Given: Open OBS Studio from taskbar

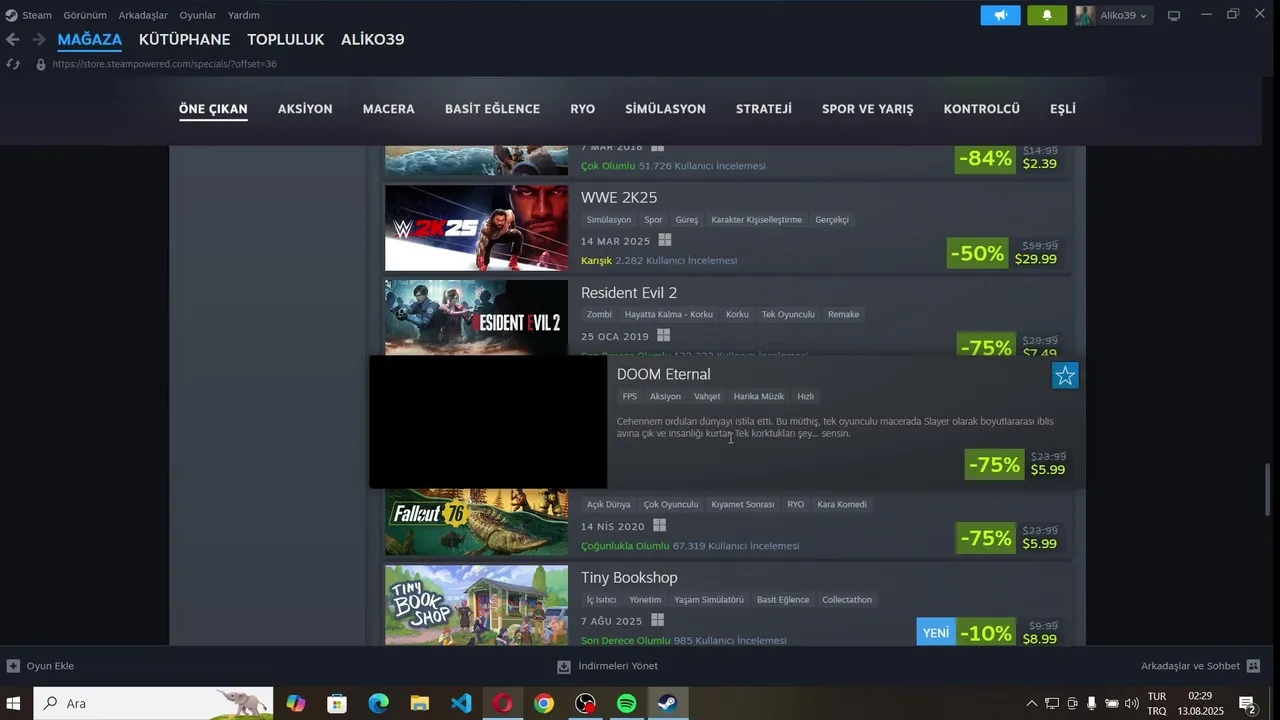Looking at the screenshot, I should click(x=585, y=703).
